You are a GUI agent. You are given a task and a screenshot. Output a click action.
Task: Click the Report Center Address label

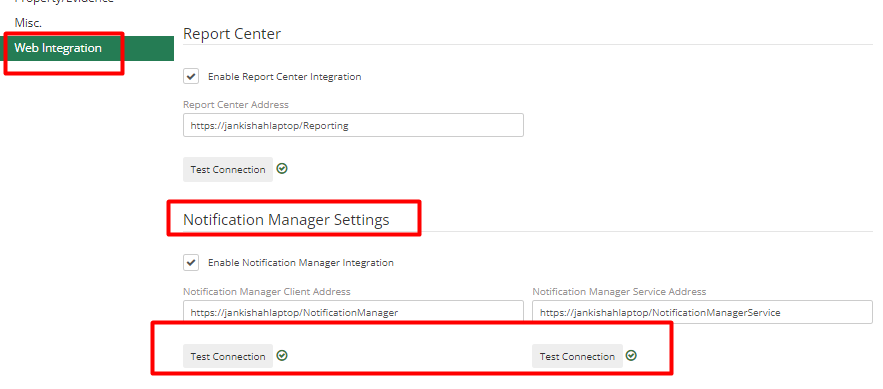pos(236,105)
